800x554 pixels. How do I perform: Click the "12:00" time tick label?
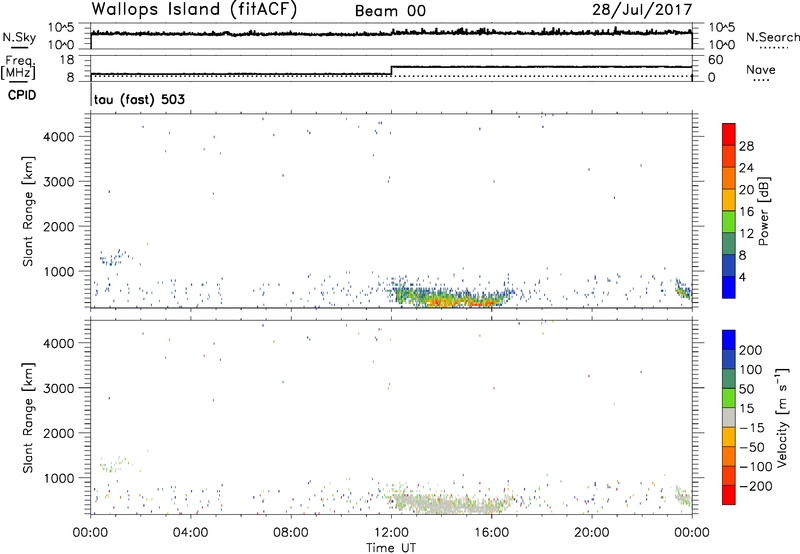391,533
